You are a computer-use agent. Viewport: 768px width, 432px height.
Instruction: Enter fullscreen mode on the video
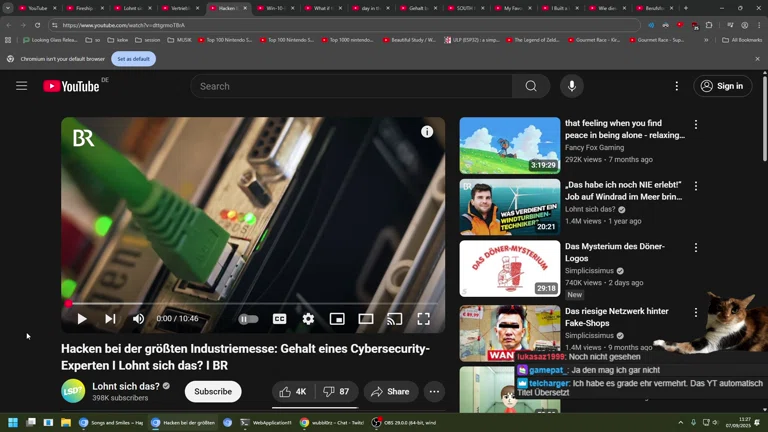pyautogui.click(x=424, y=319)
